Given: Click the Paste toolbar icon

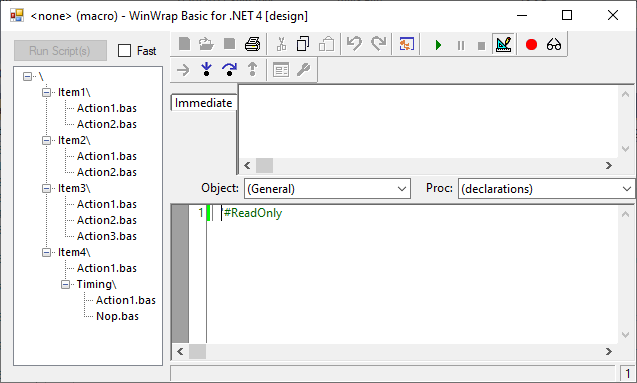Looking at the screenshot, I should click(x=326, y=44).
